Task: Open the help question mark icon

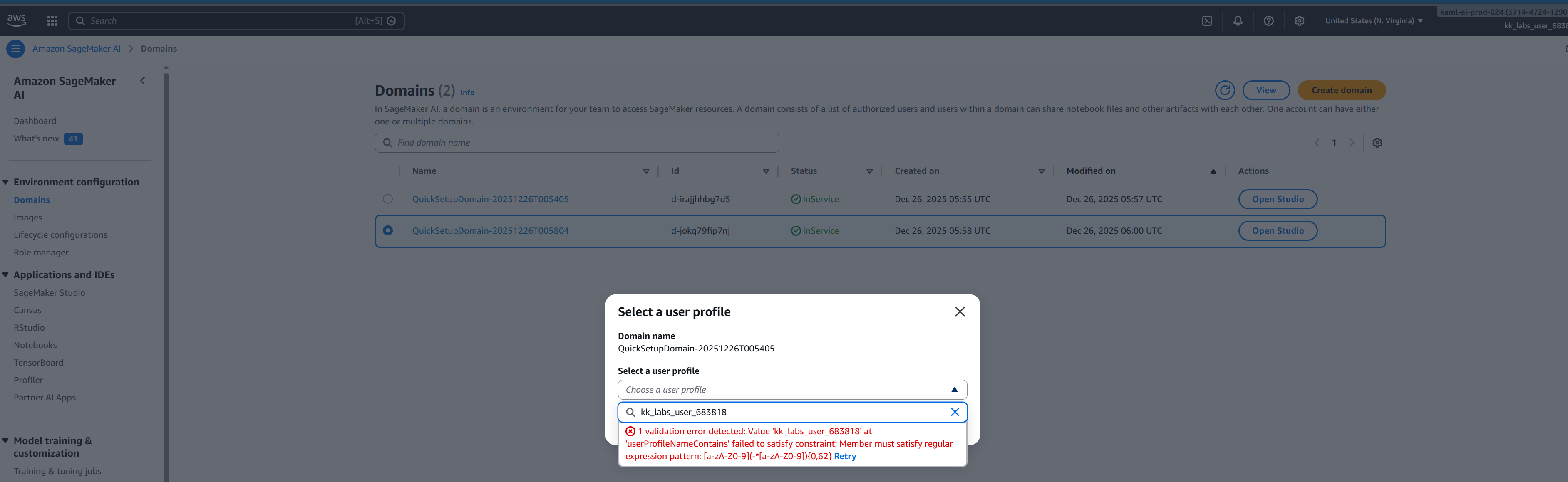Action: [x=1268, y=21]
